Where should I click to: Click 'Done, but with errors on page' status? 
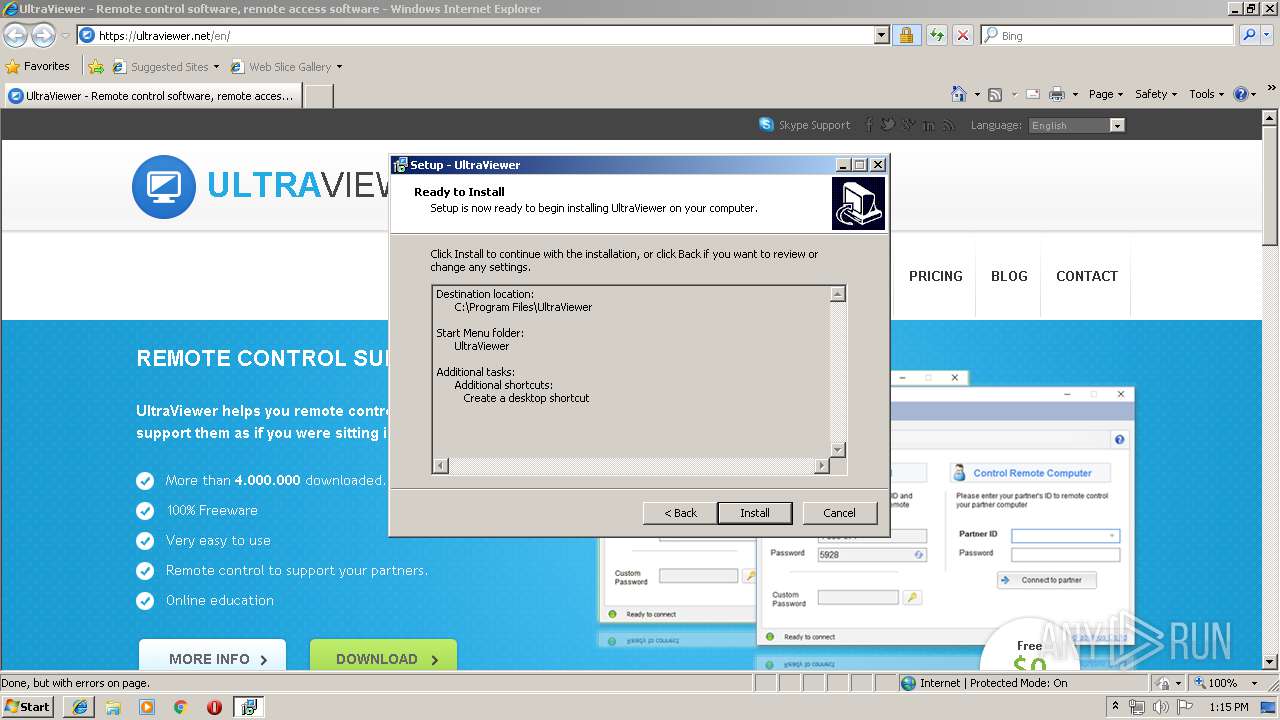tap(76, 683)
